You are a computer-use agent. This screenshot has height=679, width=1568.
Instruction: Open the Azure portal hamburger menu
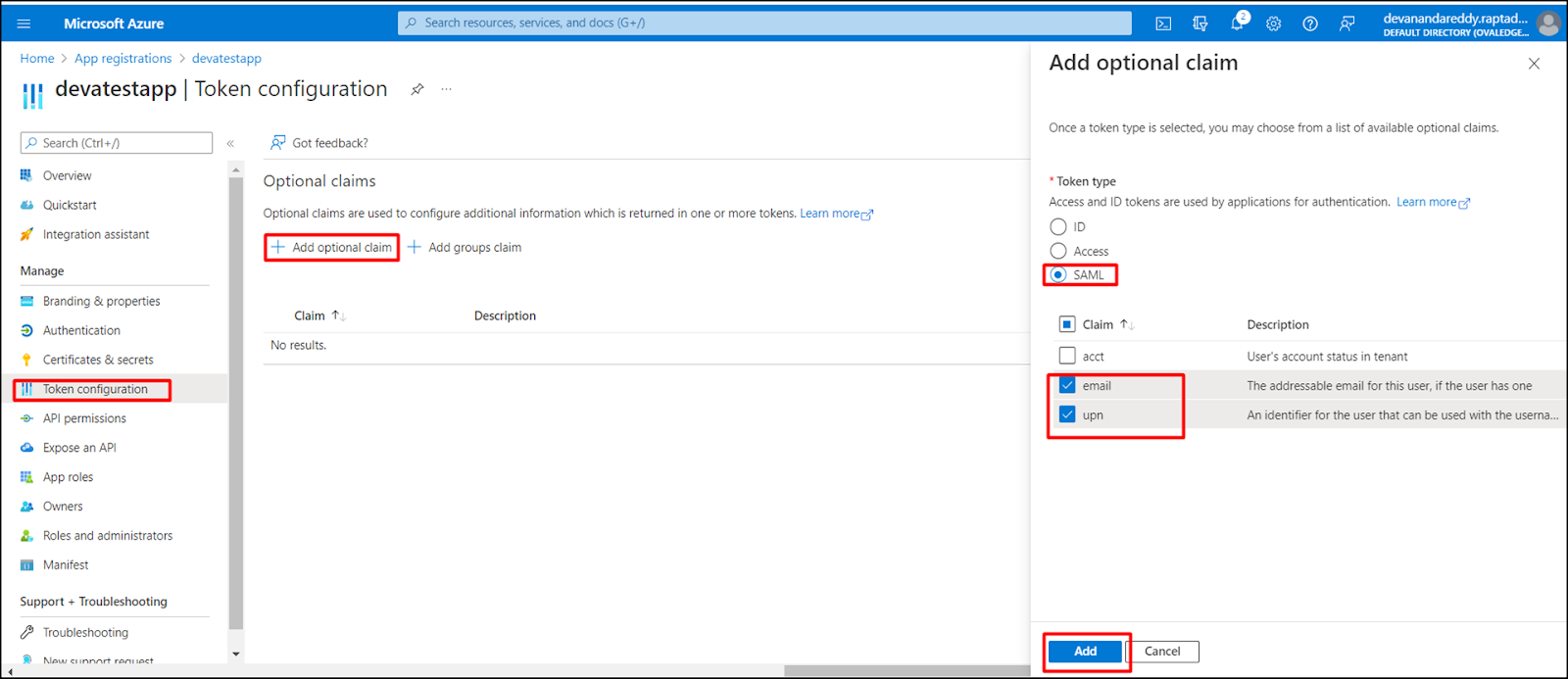coord(24,24)
